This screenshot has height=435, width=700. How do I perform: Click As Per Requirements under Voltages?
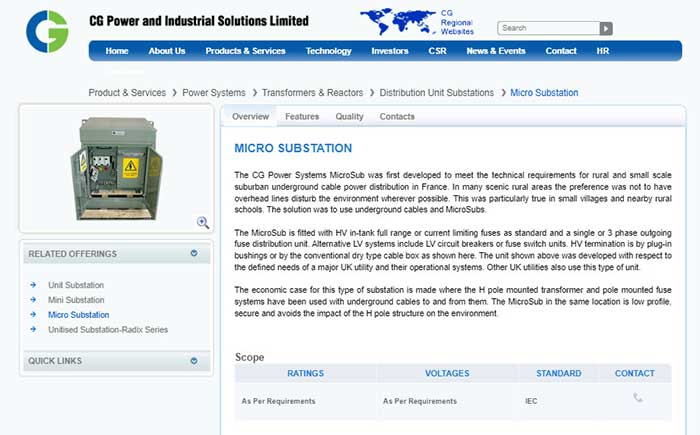[420, 401]
